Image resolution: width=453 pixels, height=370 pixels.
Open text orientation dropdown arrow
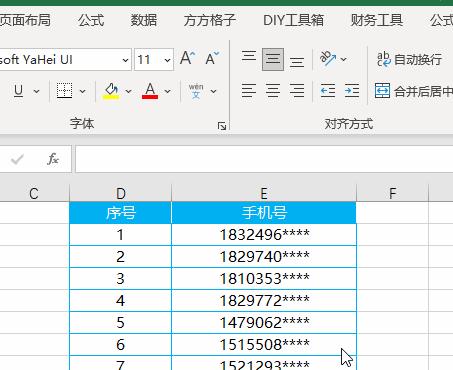click(x=344, y=60)
